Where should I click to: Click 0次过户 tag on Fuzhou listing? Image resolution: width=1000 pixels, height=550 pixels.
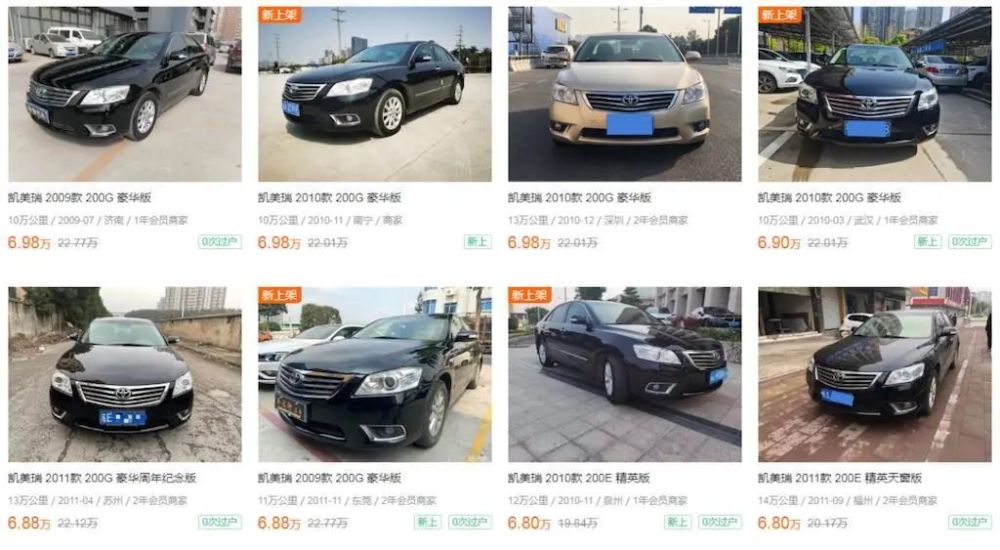970,522
